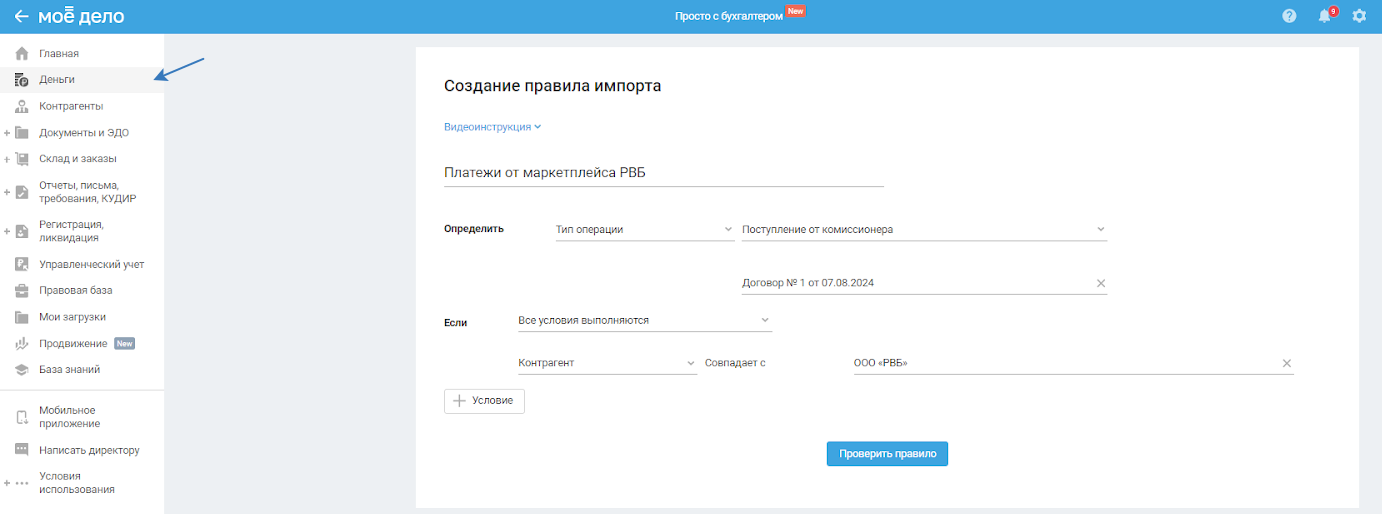The height and width of the screenshot is (514, 1382).
Task: Click the Проверить правило button
Action: (887, 453)
